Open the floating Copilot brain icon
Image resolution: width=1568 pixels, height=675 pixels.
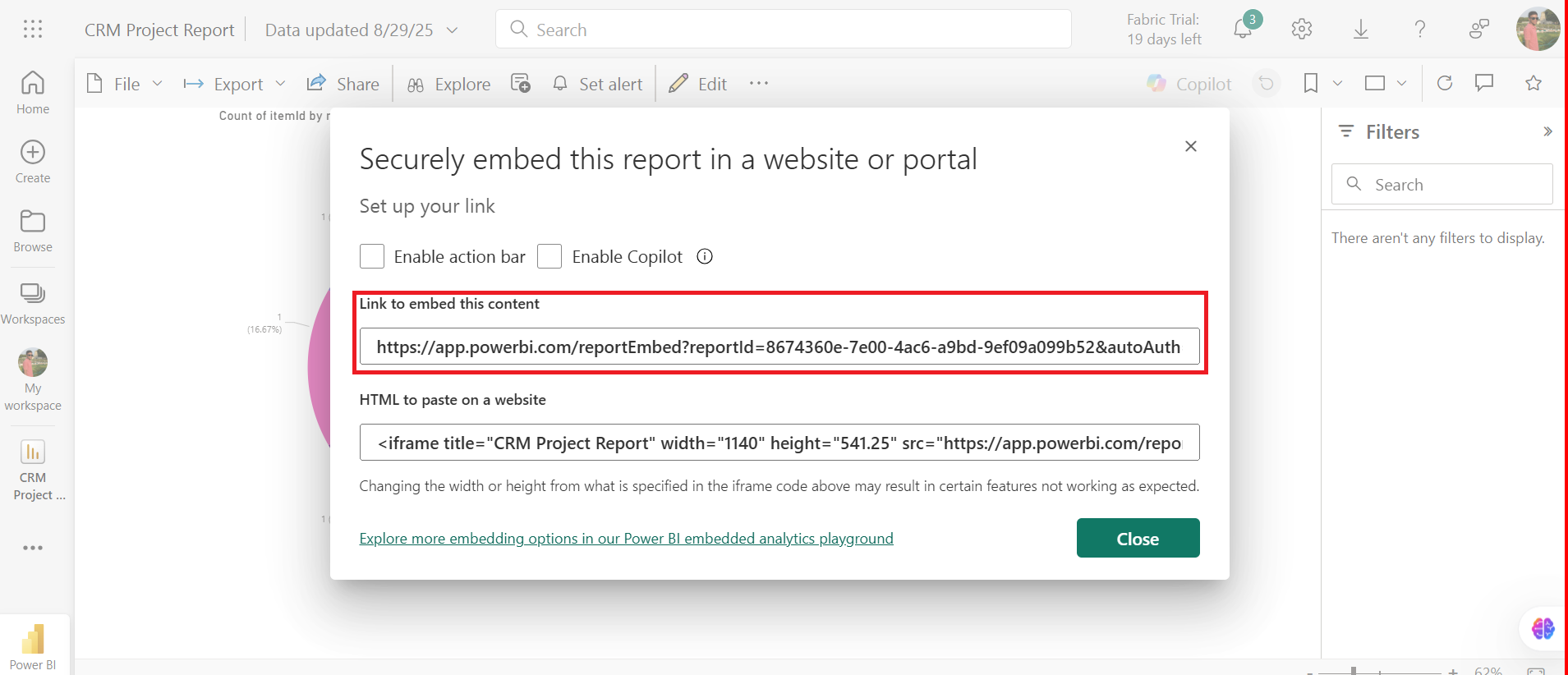tap(1543, 629)
